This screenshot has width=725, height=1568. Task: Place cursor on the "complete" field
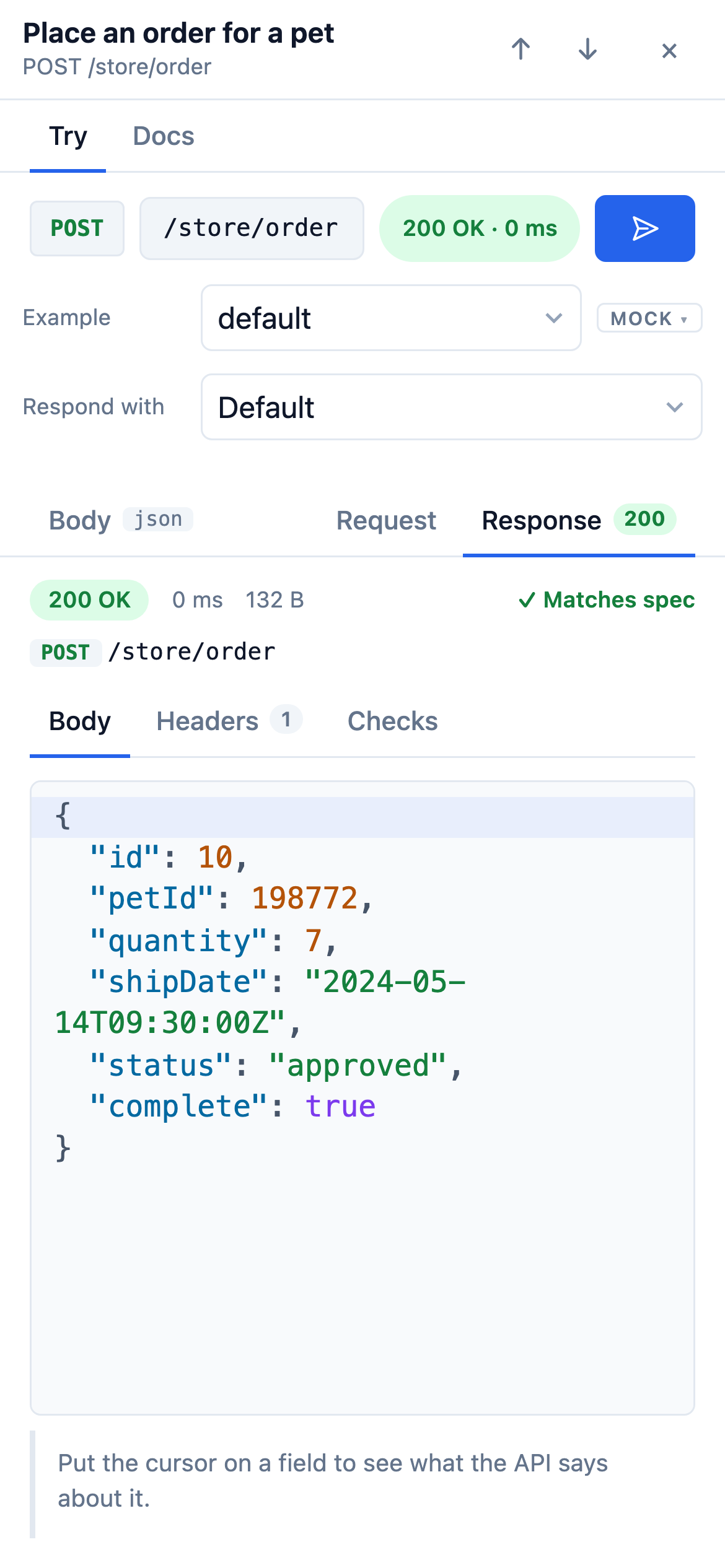(178, 1107)
